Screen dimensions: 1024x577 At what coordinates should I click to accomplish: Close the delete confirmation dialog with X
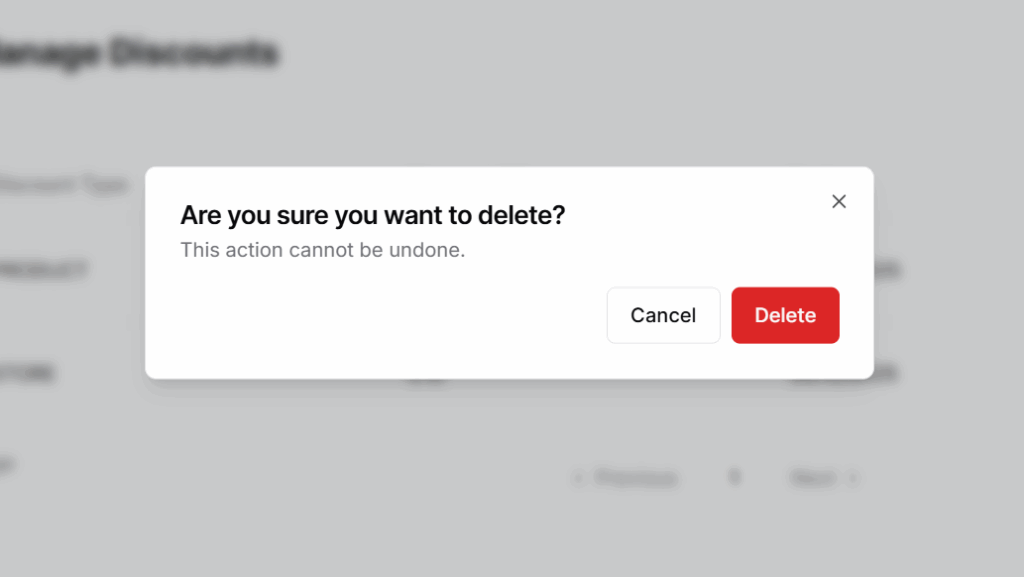[x=839, y=201]
